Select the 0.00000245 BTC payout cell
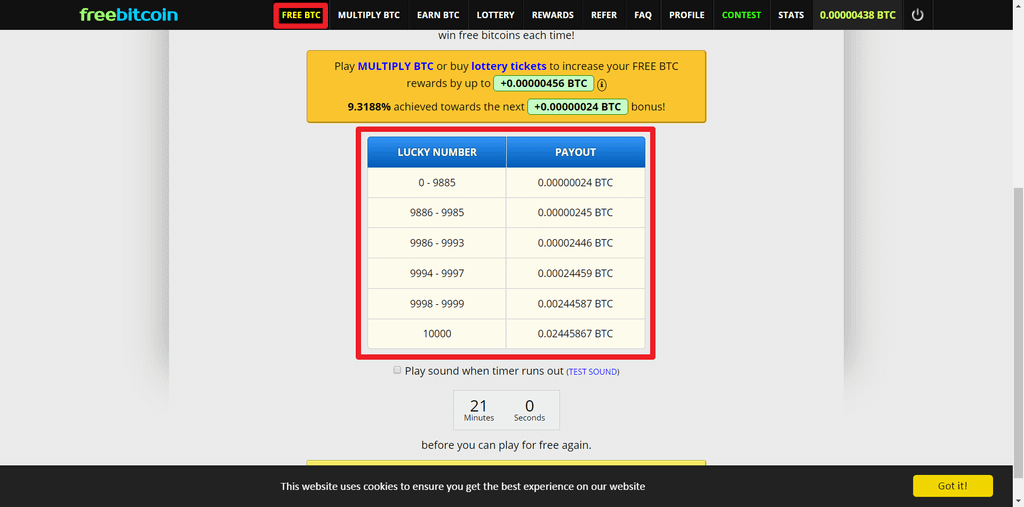This screenshot has height=507, width=1024. click(575, 213)
